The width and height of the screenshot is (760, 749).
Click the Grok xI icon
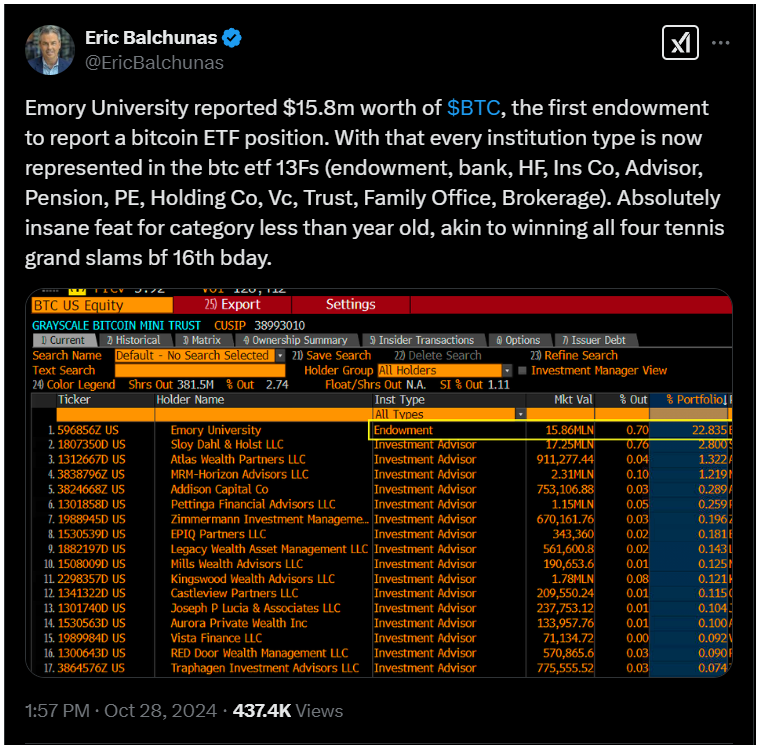680,43
